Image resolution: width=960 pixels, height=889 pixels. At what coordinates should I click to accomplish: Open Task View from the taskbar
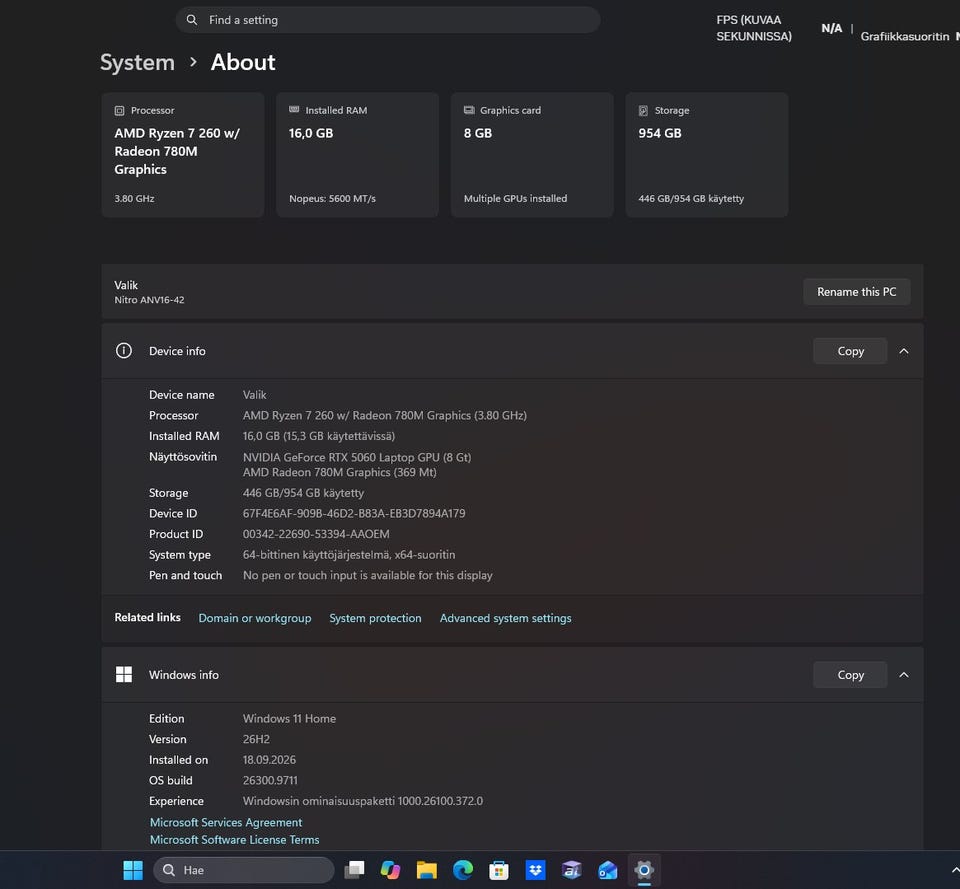(354, 870)
